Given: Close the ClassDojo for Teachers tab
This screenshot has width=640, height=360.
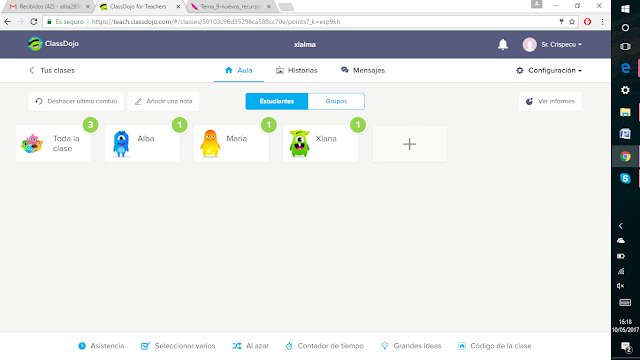Looking at the screenshot, I should (x=178, y=7).
